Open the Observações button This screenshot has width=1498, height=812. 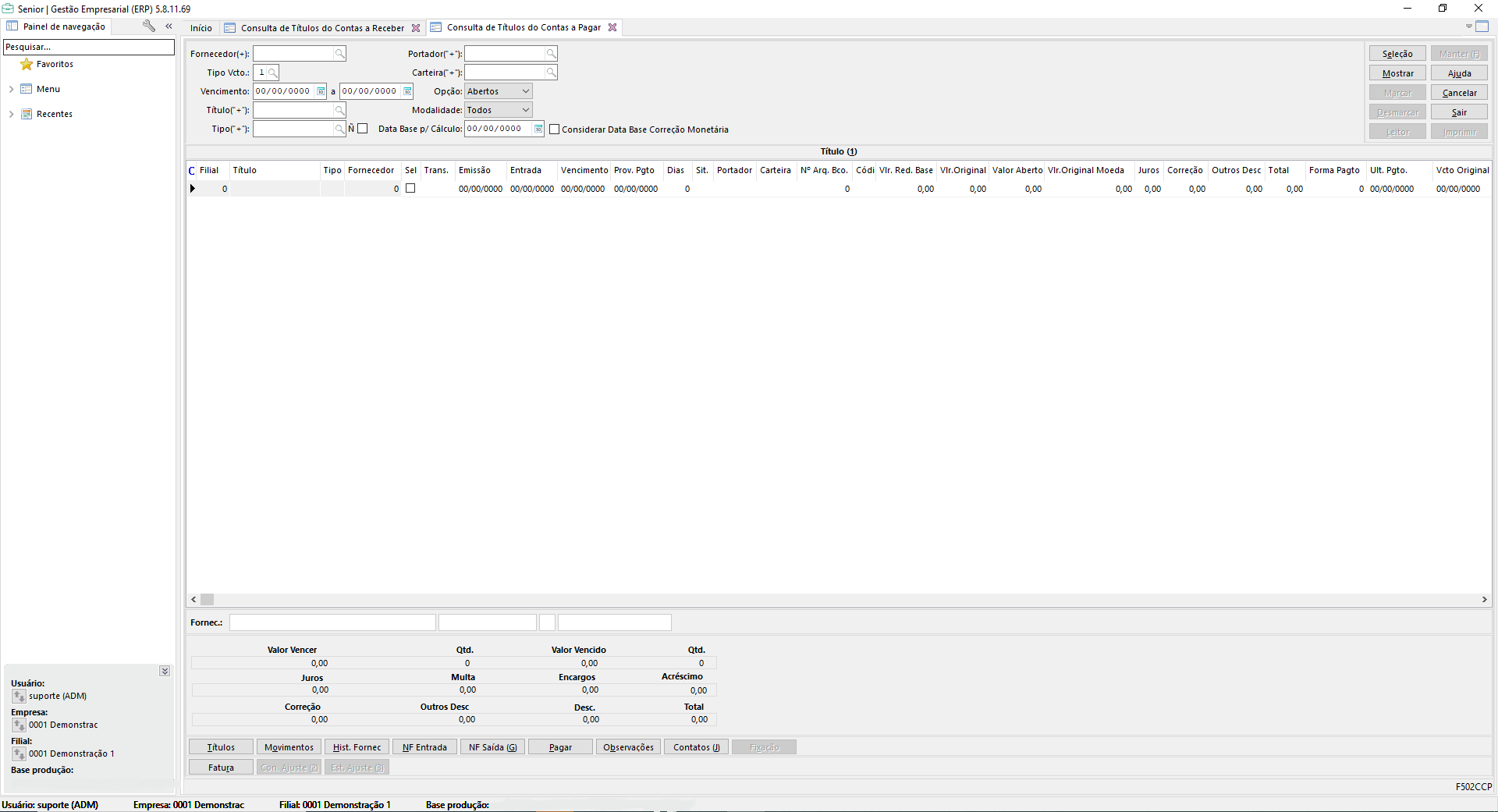[x=628, y=747]
